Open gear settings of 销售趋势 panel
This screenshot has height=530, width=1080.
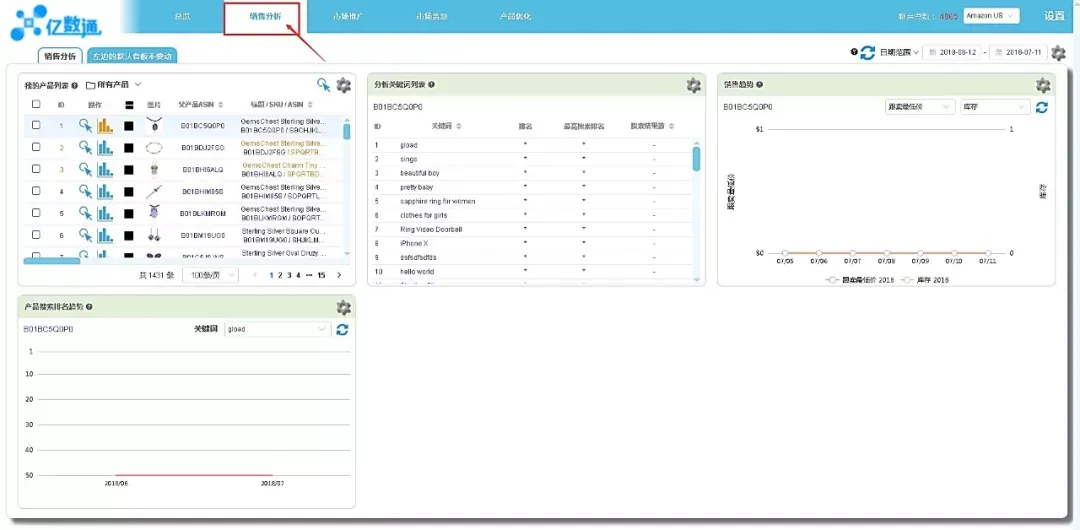[x=1043, y=85]
